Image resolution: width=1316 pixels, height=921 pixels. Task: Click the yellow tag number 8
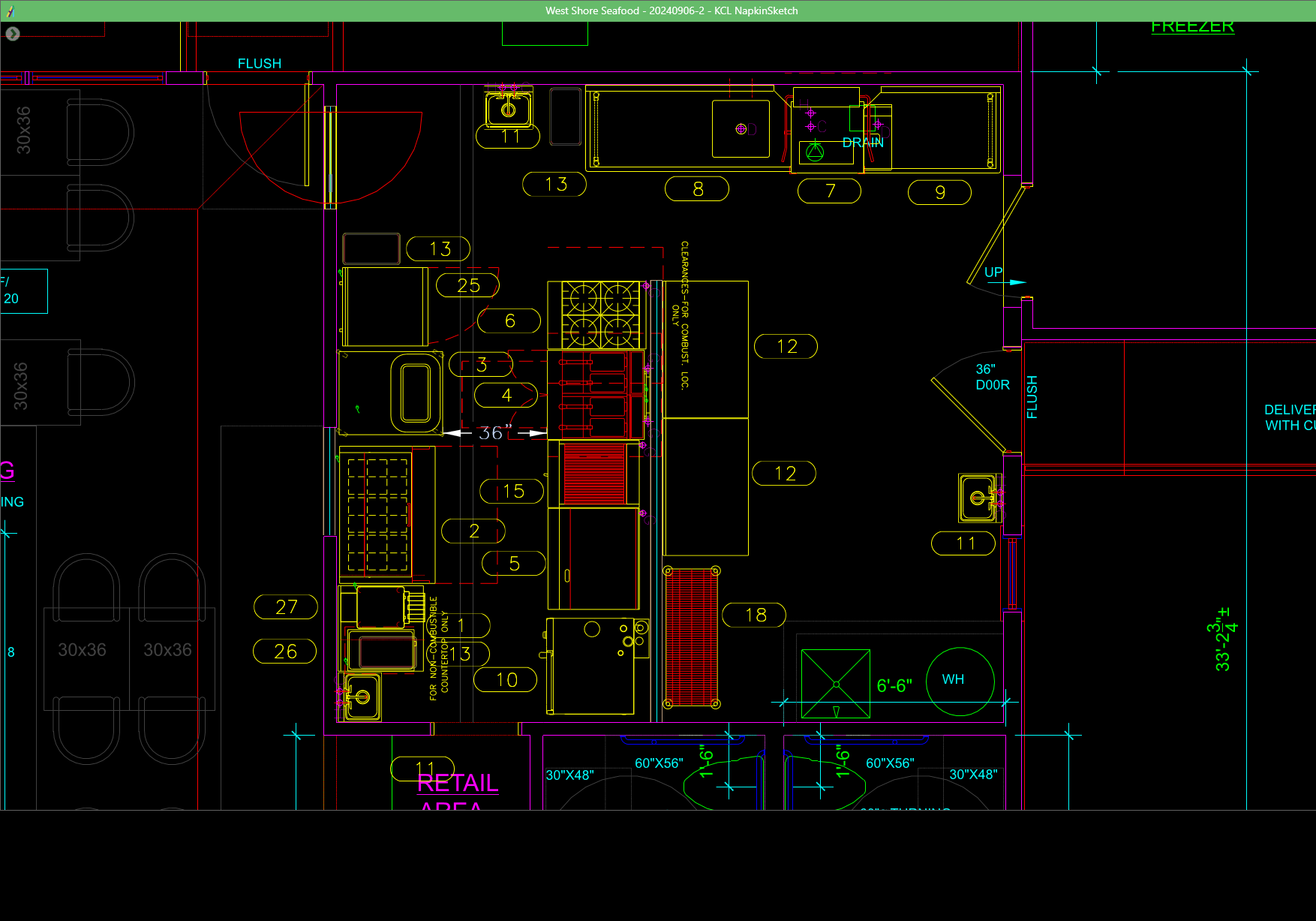pyautogui.click(x=697, y=189)
